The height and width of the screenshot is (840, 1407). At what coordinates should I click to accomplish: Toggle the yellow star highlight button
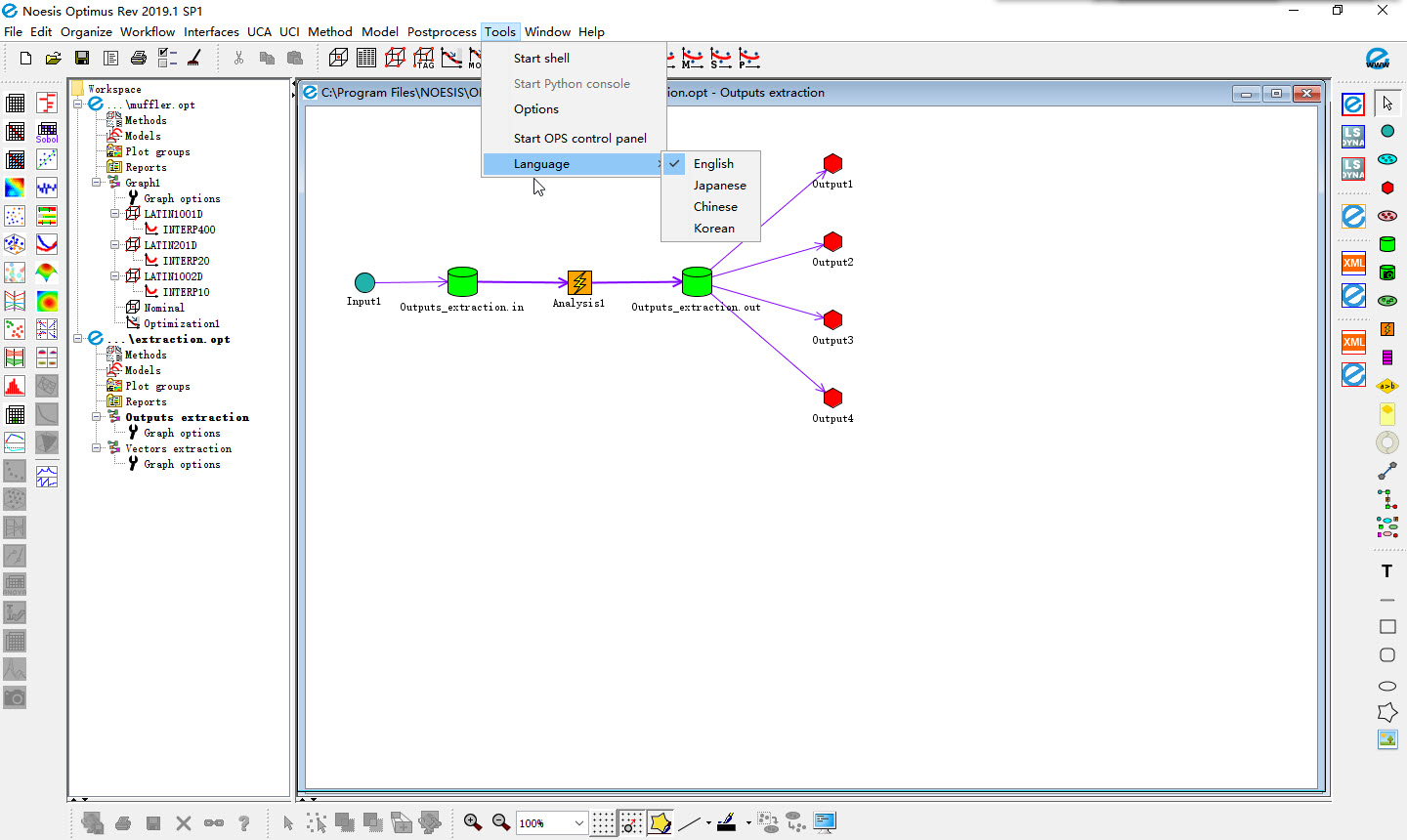(661, 822)
